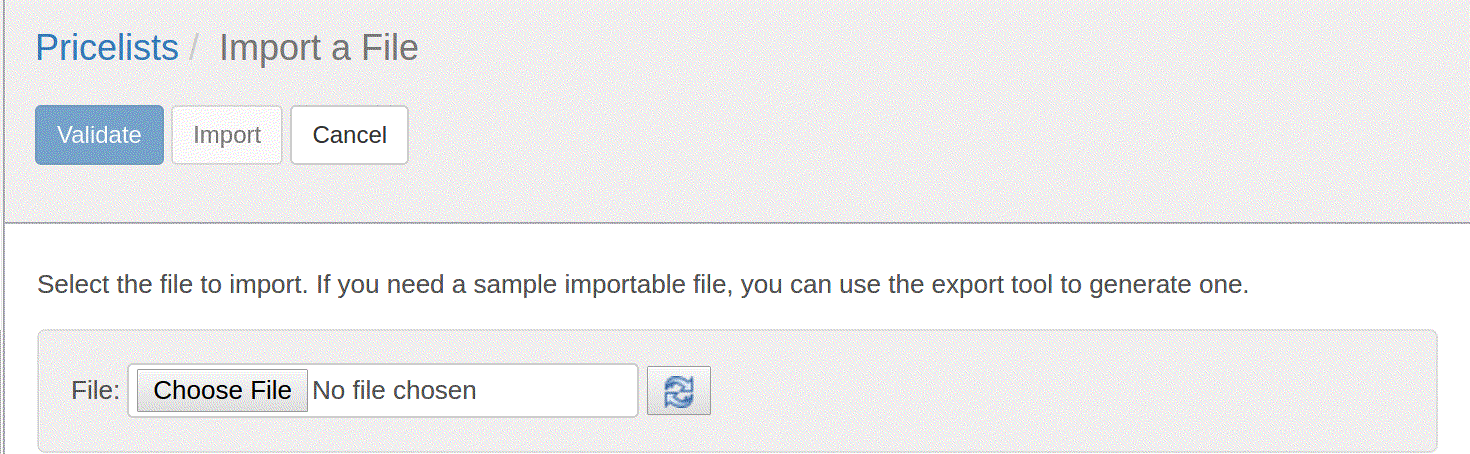This screenshot has width=1470, height=454.
Task: Open the Choose File picker
Action: tap(222, 390)
